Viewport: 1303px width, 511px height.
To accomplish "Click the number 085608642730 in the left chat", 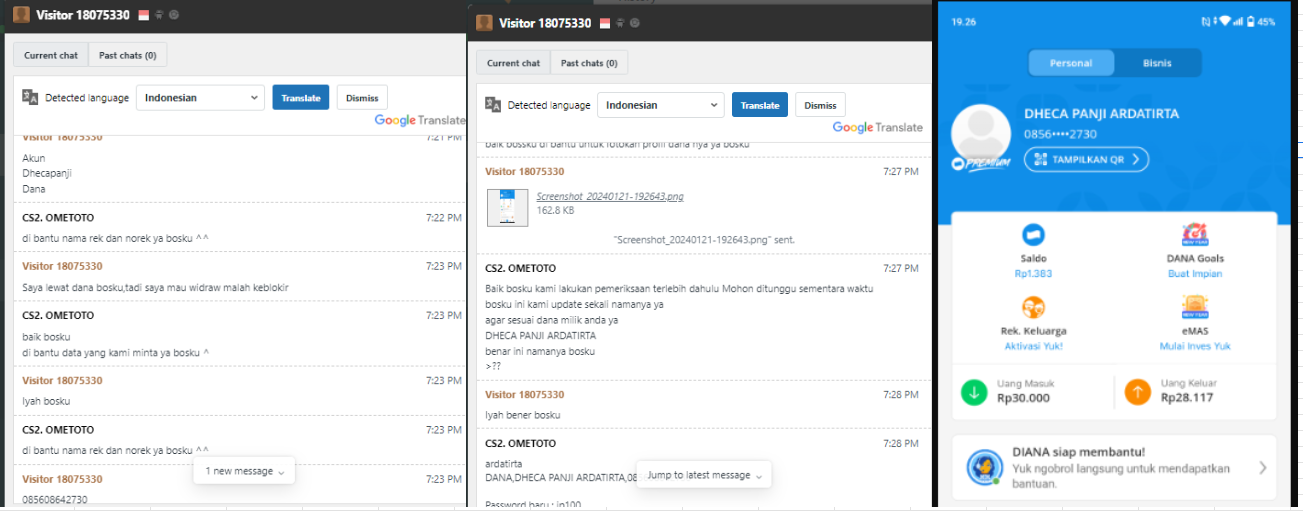I will pyautogui.click(x=55, y=499).
